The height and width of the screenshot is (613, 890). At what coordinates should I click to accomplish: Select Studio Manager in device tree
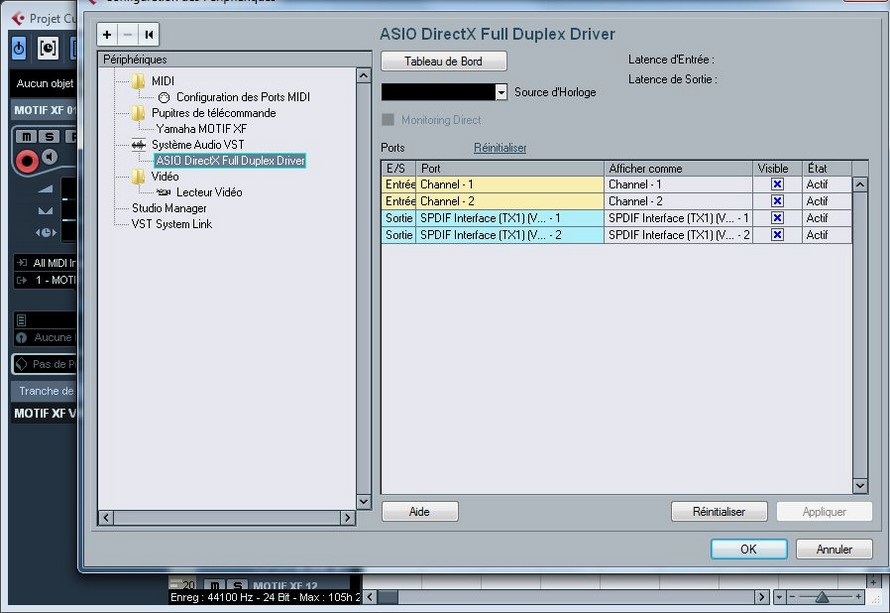click(x=169, y=208)
